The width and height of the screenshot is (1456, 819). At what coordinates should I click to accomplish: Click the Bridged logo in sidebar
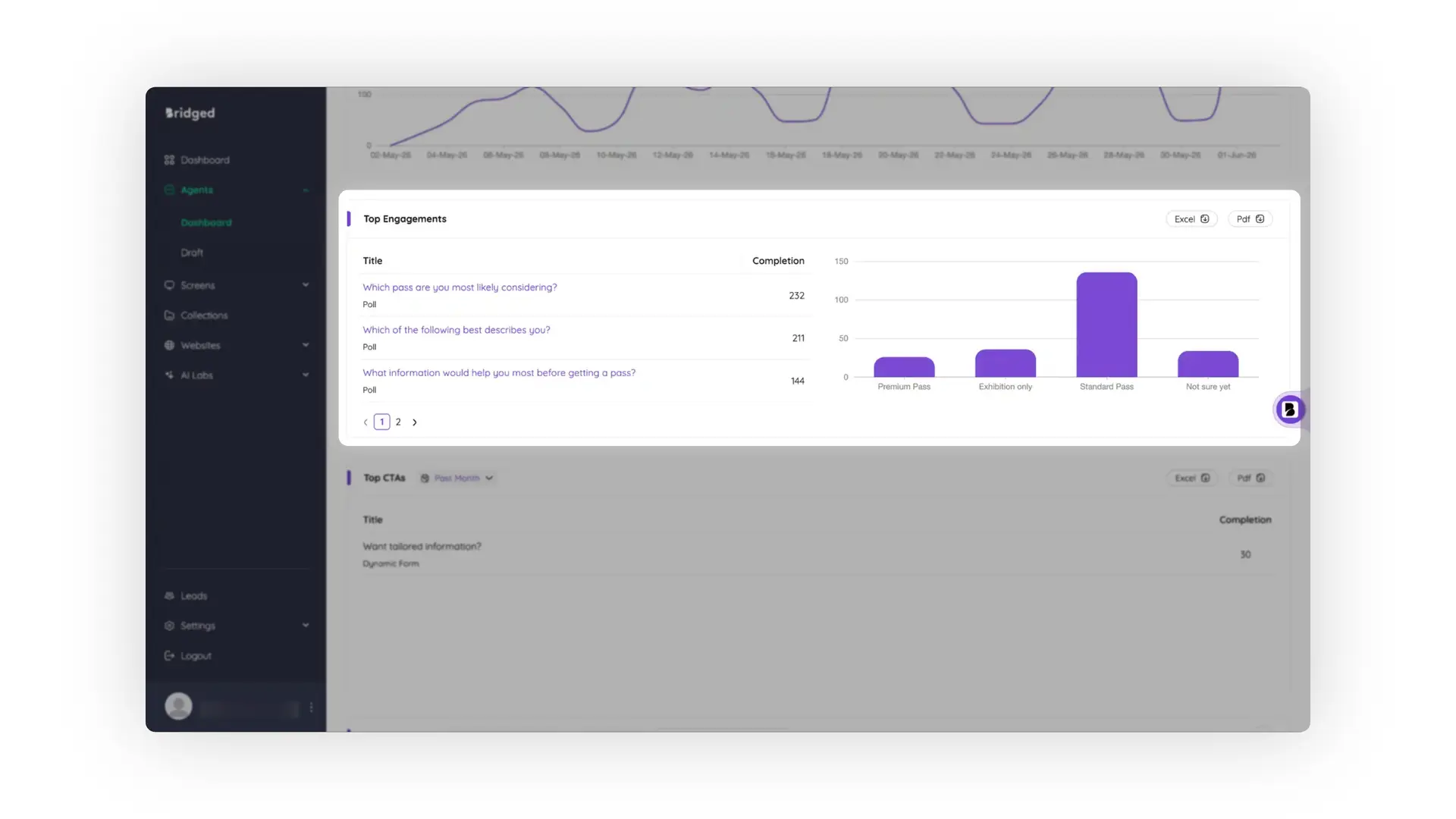pyautogui.click(x=190, y=113)
